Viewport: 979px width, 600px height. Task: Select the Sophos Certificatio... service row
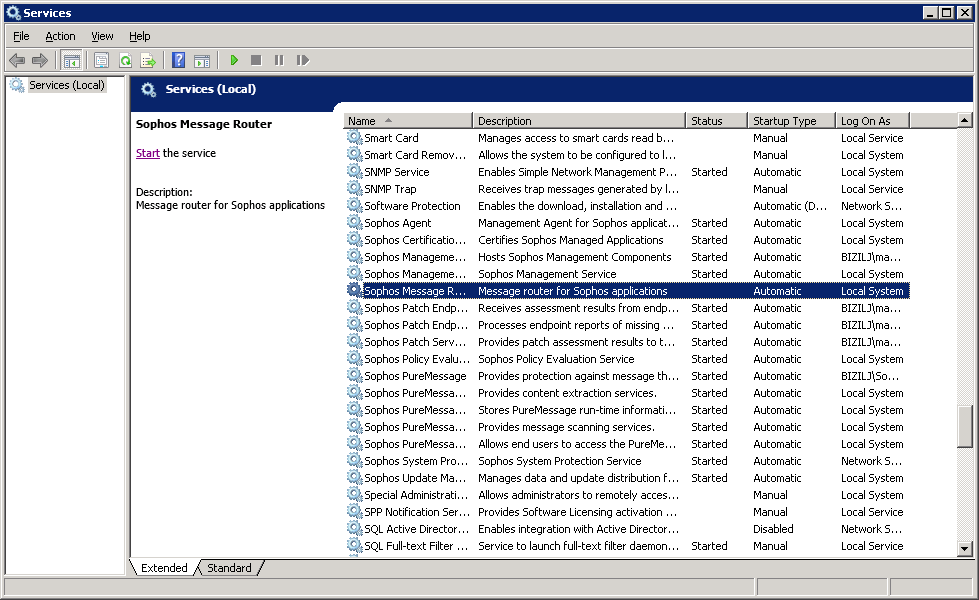[627, 240]
